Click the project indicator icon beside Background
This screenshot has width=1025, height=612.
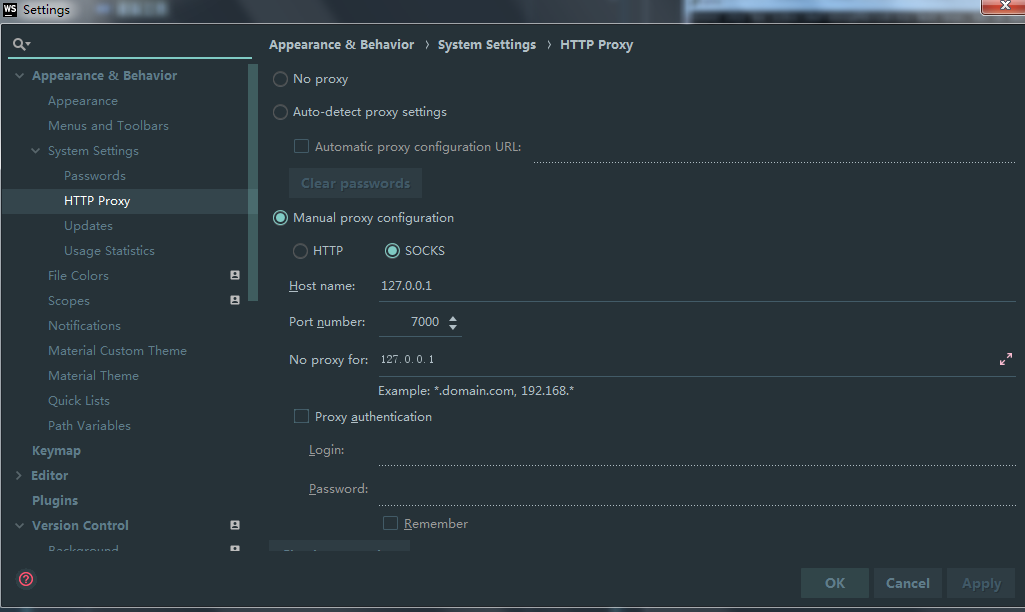click(x=234, y=548)
